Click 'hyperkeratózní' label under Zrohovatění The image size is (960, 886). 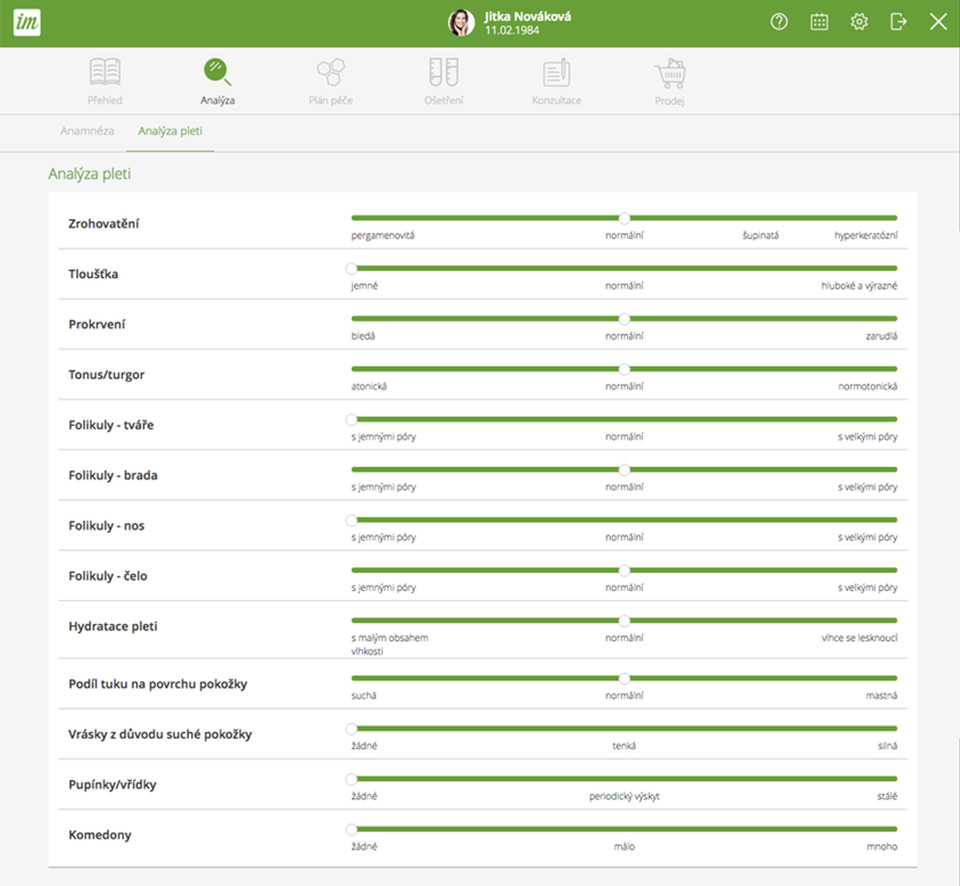pos(866,235)
